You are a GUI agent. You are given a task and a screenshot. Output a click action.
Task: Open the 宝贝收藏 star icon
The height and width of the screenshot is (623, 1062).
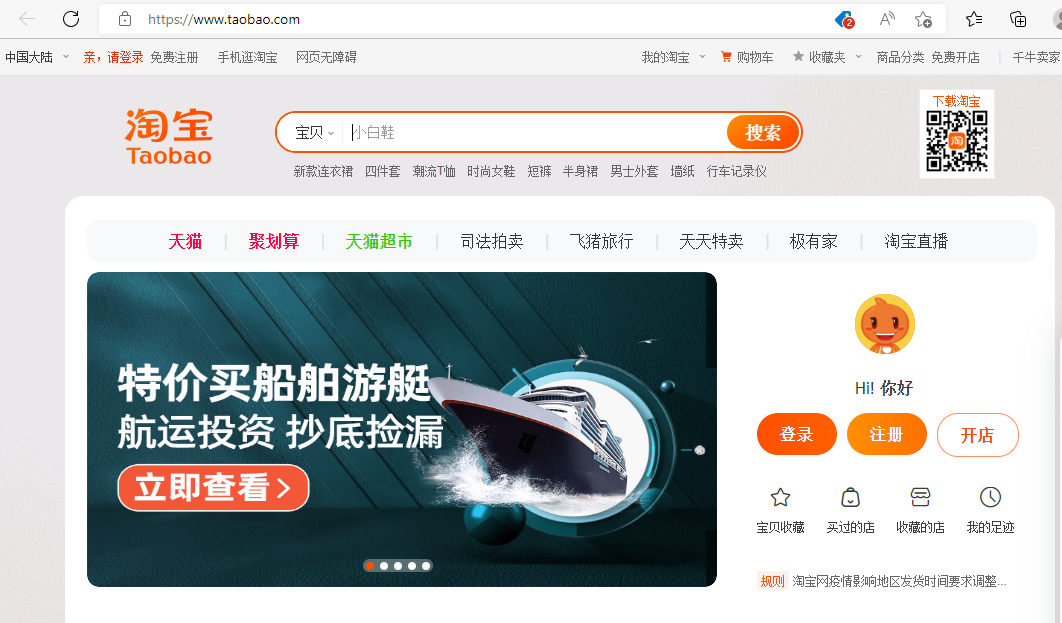pos(780,498)
